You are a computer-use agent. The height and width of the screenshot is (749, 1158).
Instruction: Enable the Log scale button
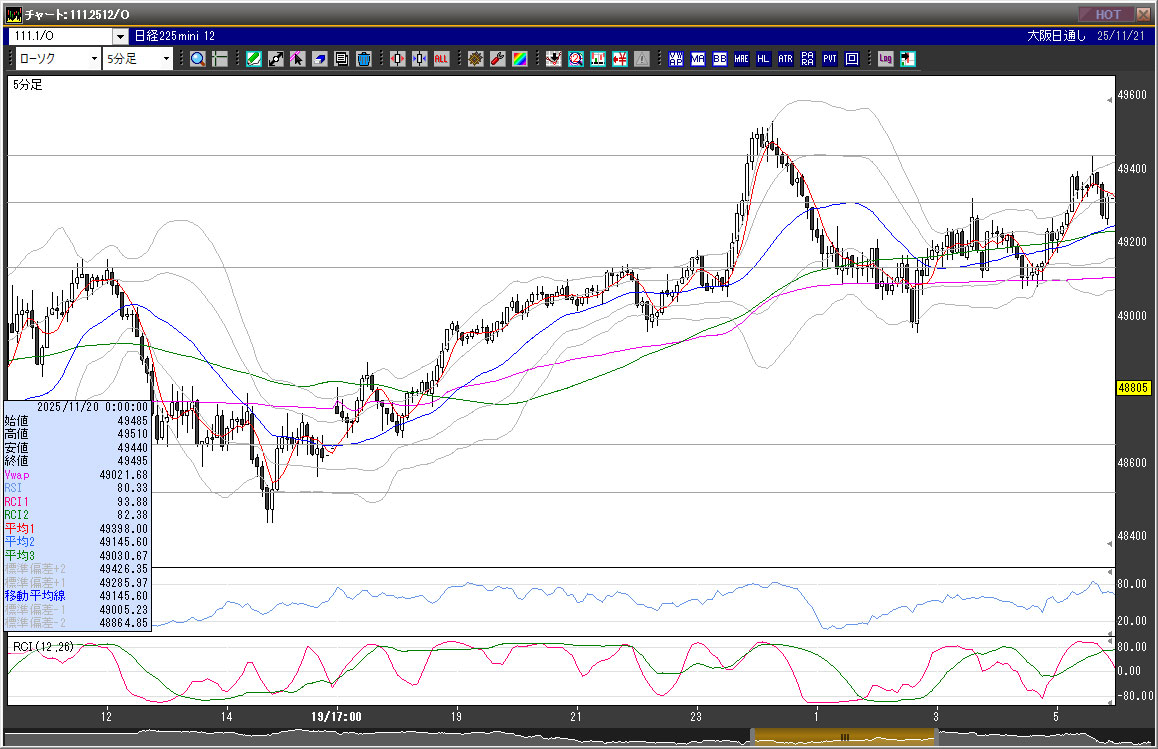coord(885,59)
